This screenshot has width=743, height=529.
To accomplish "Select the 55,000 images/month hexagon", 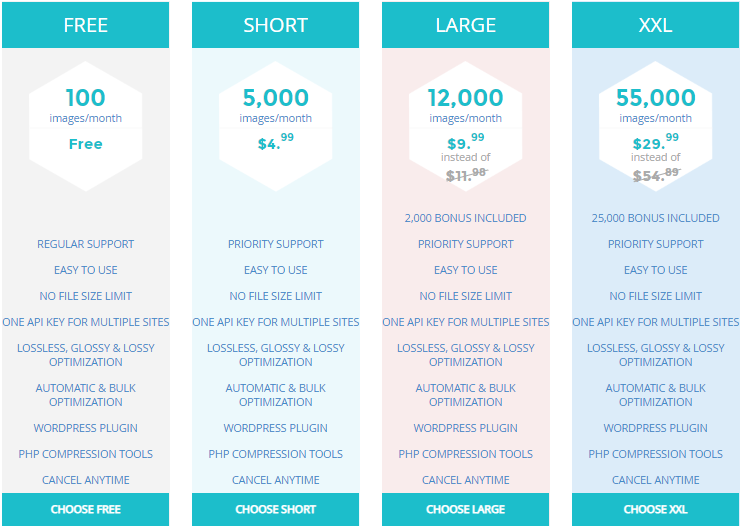I will (x=655, y=126).
